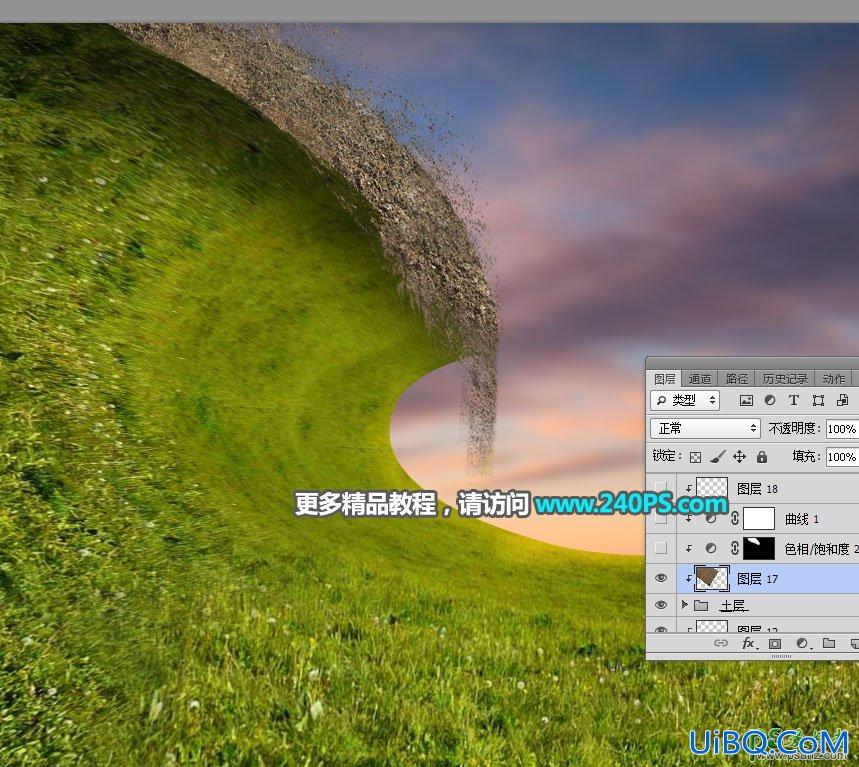The width and height of the screenshot is (859, 767).
Task: Switch to the 路径 tab
Action: (737, 379)
